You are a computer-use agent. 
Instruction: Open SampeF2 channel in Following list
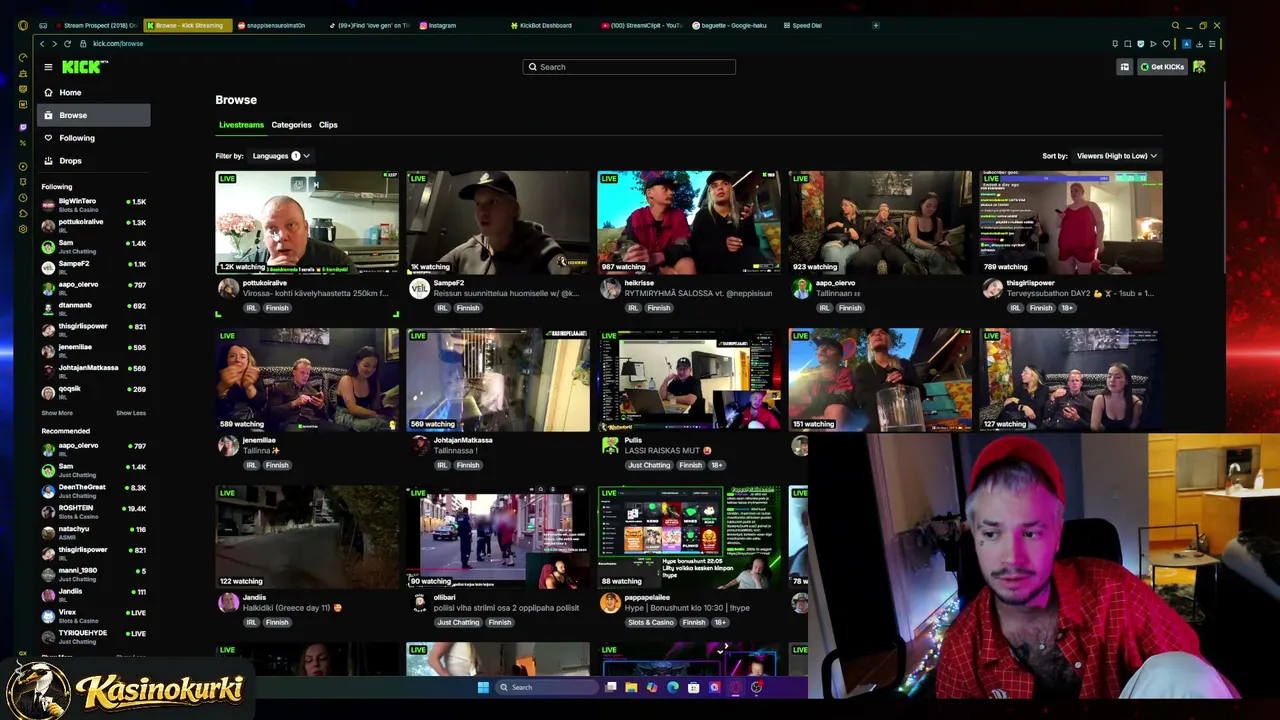point(94,266)
